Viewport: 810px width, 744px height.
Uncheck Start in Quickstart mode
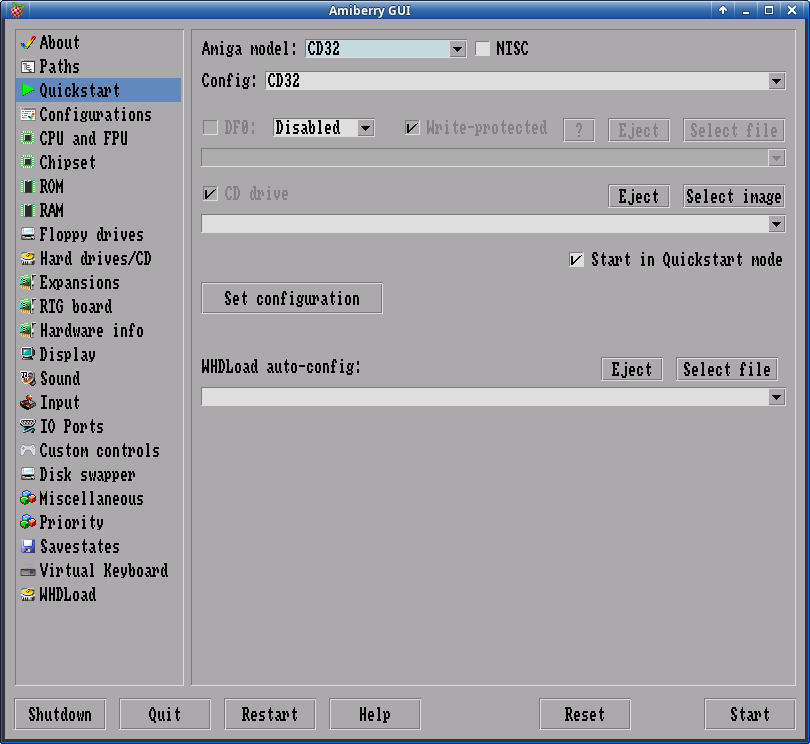[x=577, y=259]
